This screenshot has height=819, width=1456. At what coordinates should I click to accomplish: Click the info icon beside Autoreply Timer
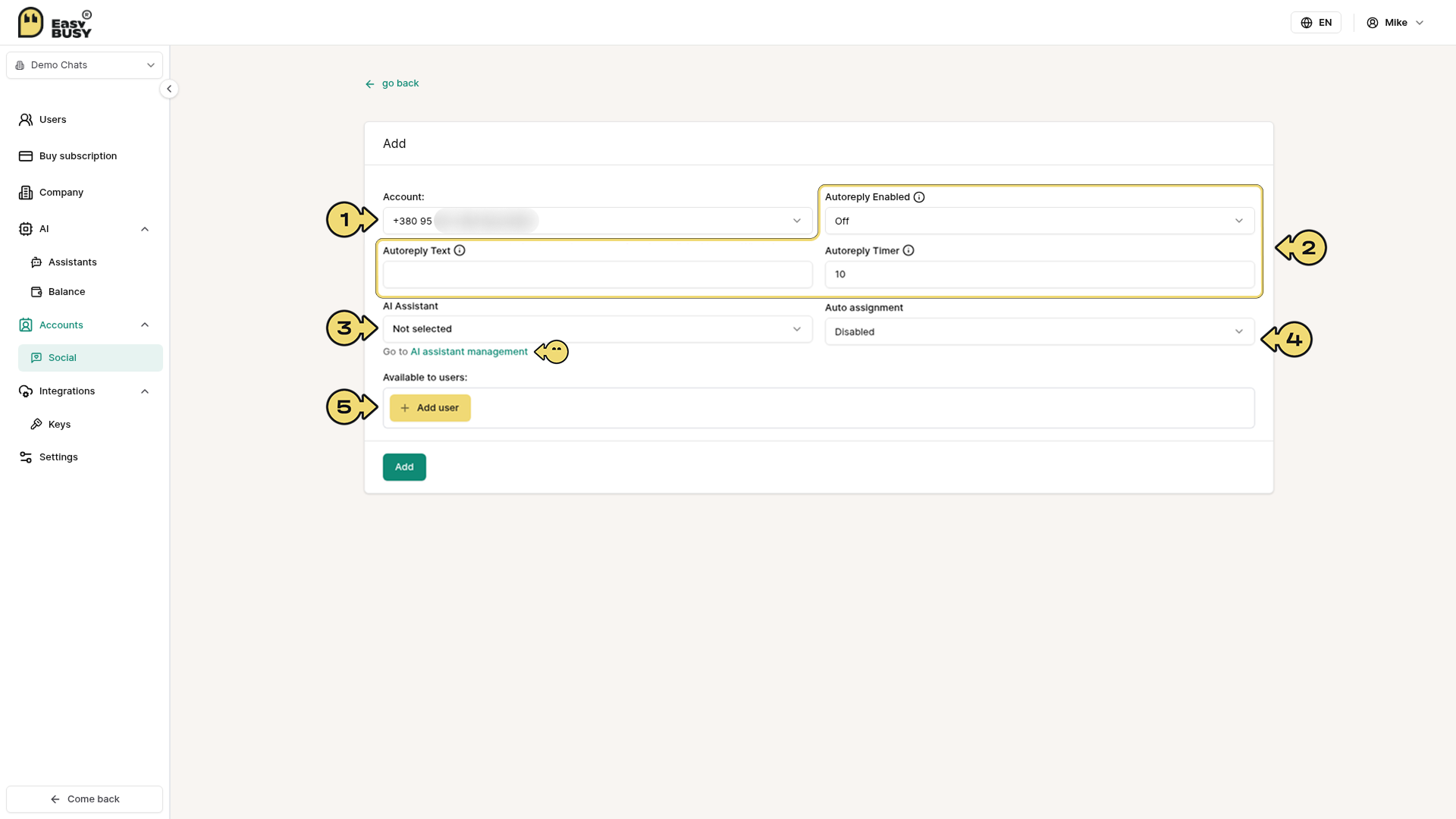[x=908, y=251]
